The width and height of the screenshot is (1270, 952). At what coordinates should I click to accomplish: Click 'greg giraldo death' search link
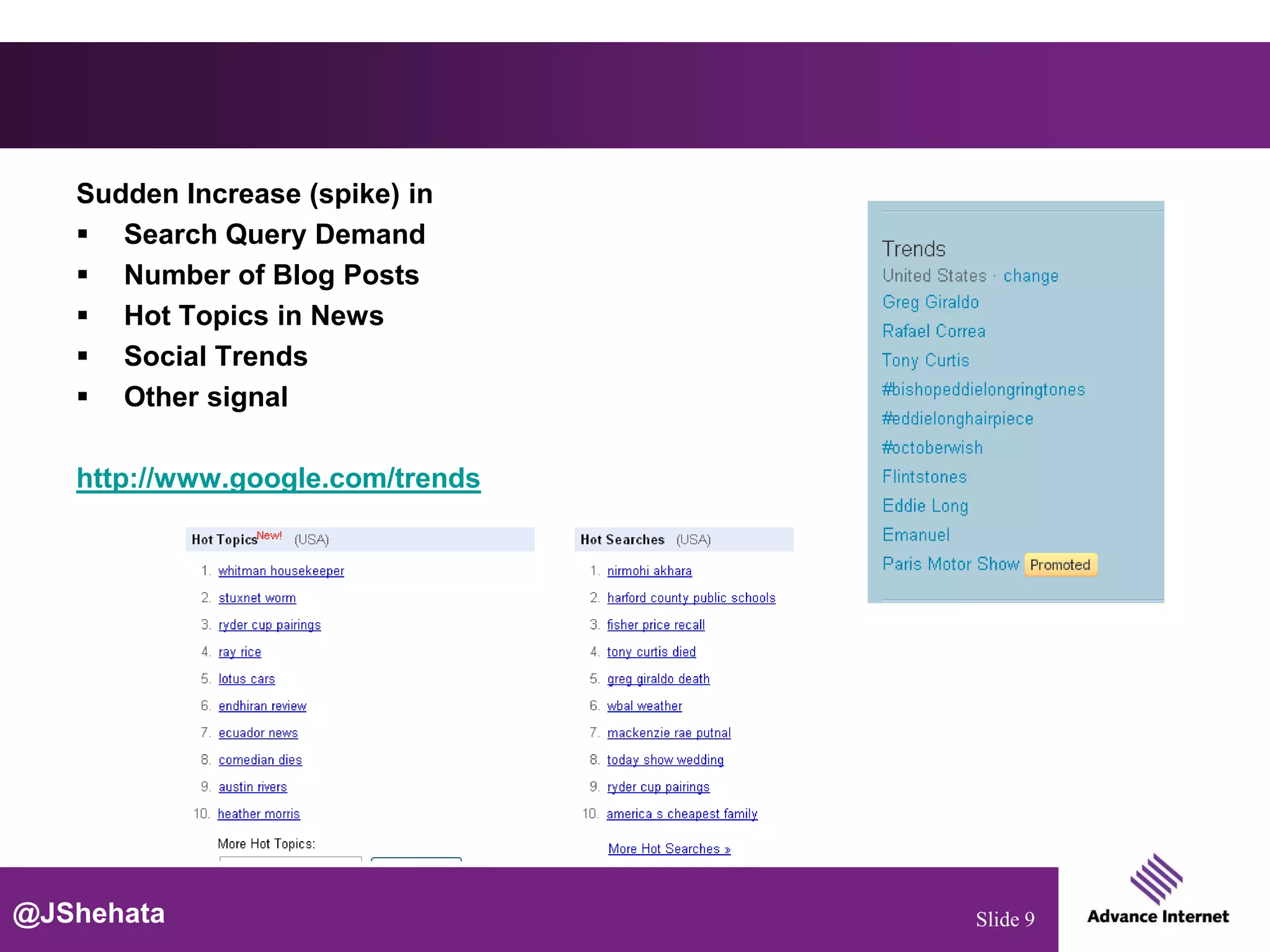click(659, 679)
